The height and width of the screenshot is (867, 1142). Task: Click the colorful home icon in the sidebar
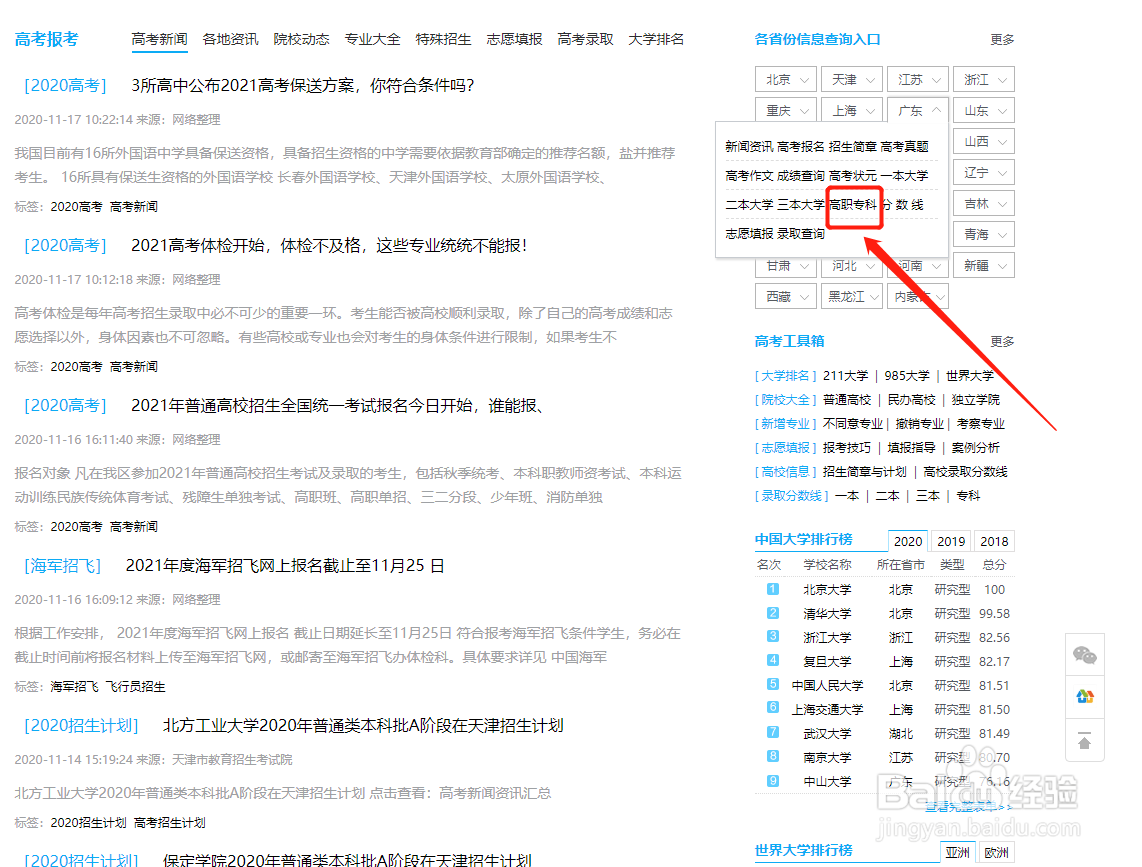1084,696
